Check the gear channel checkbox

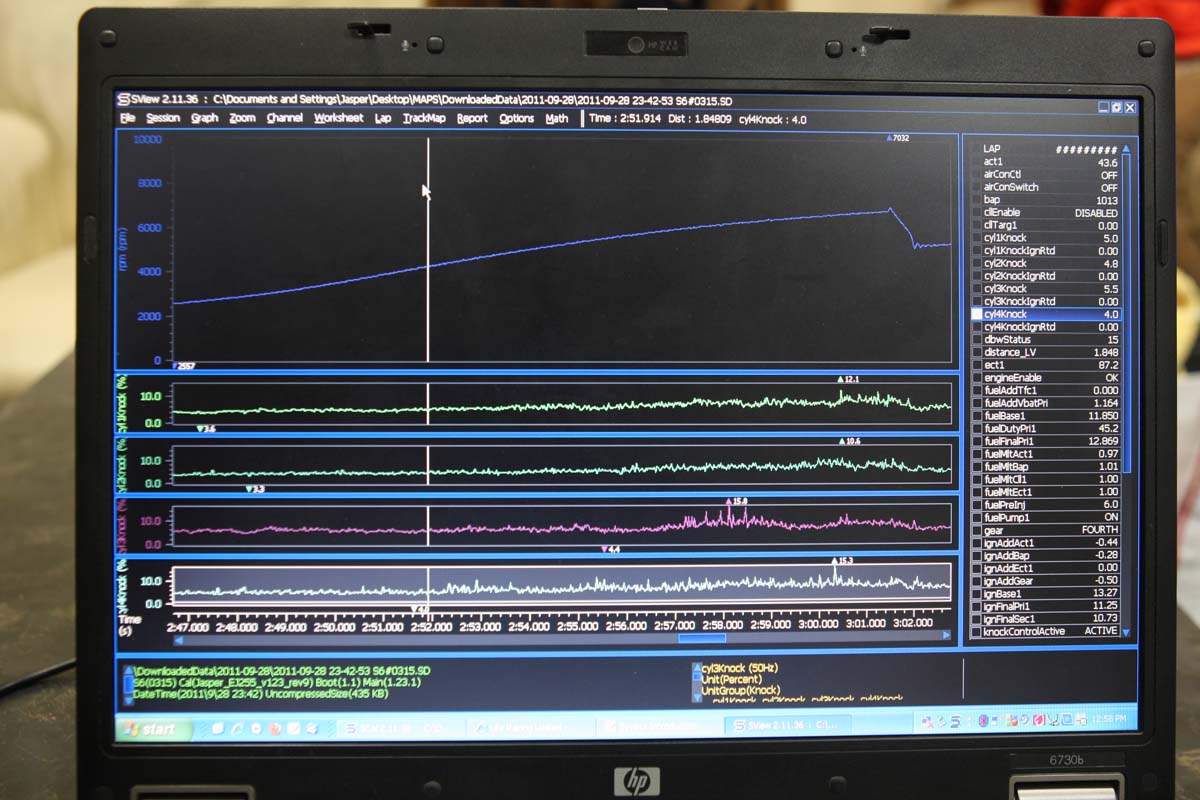click(x=977, y=530)
